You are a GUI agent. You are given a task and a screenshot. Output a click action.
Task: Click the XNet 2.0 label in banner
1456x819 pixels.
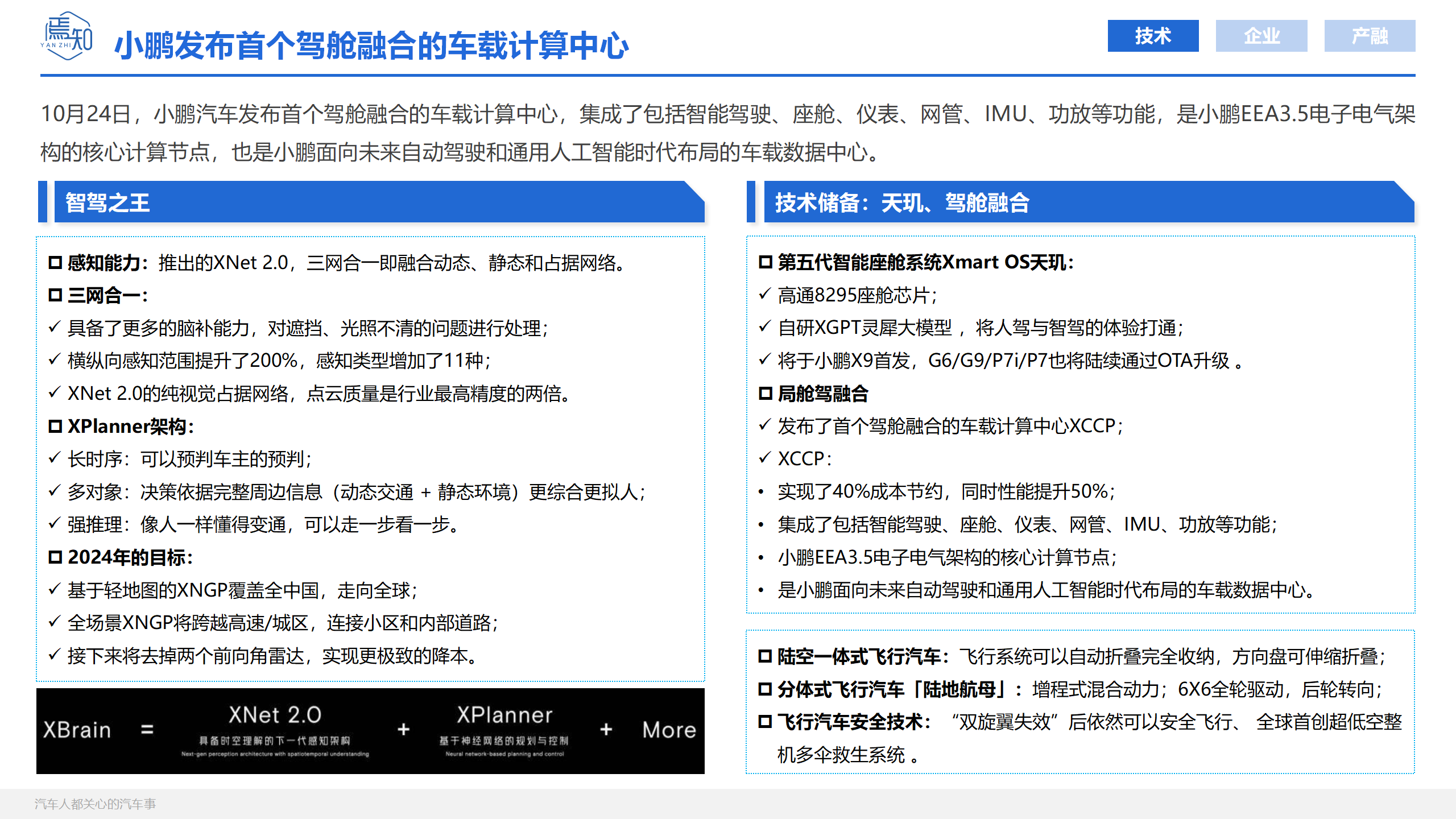[275, 715]
